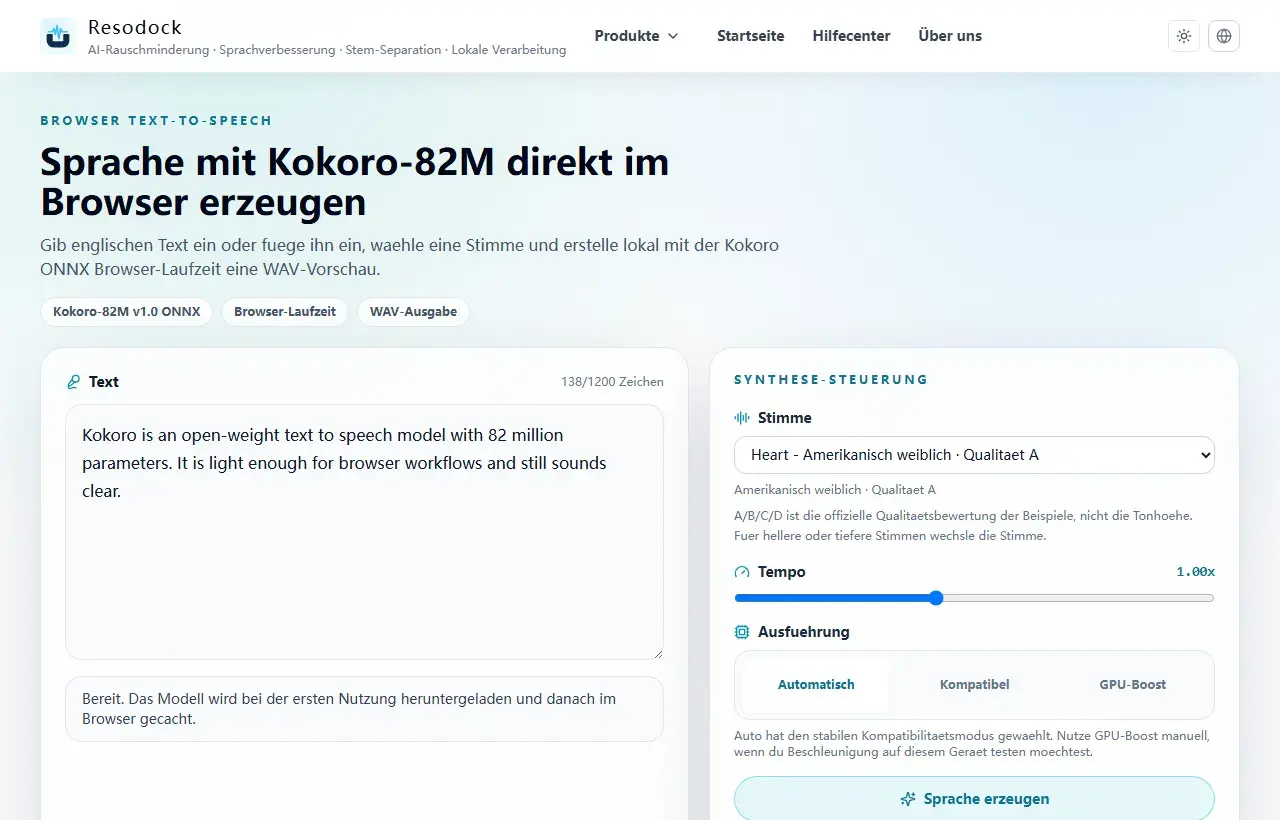The height and width of the screenshot is (820, 1280).
Task: Click the Kokoro-82M v1.0 ONNX badge
Action: coord(127,312)
